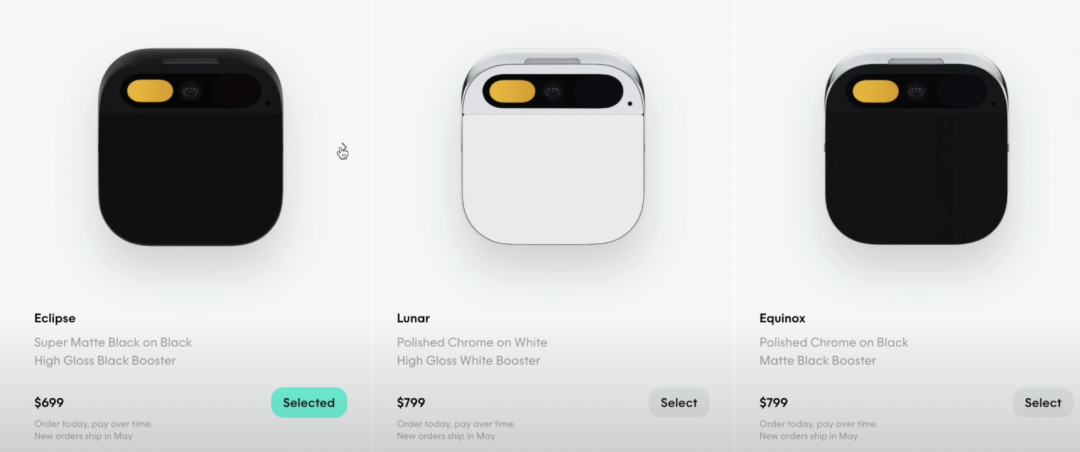
Task: Click the $799 price under Lunar
Action: point(411,402)
